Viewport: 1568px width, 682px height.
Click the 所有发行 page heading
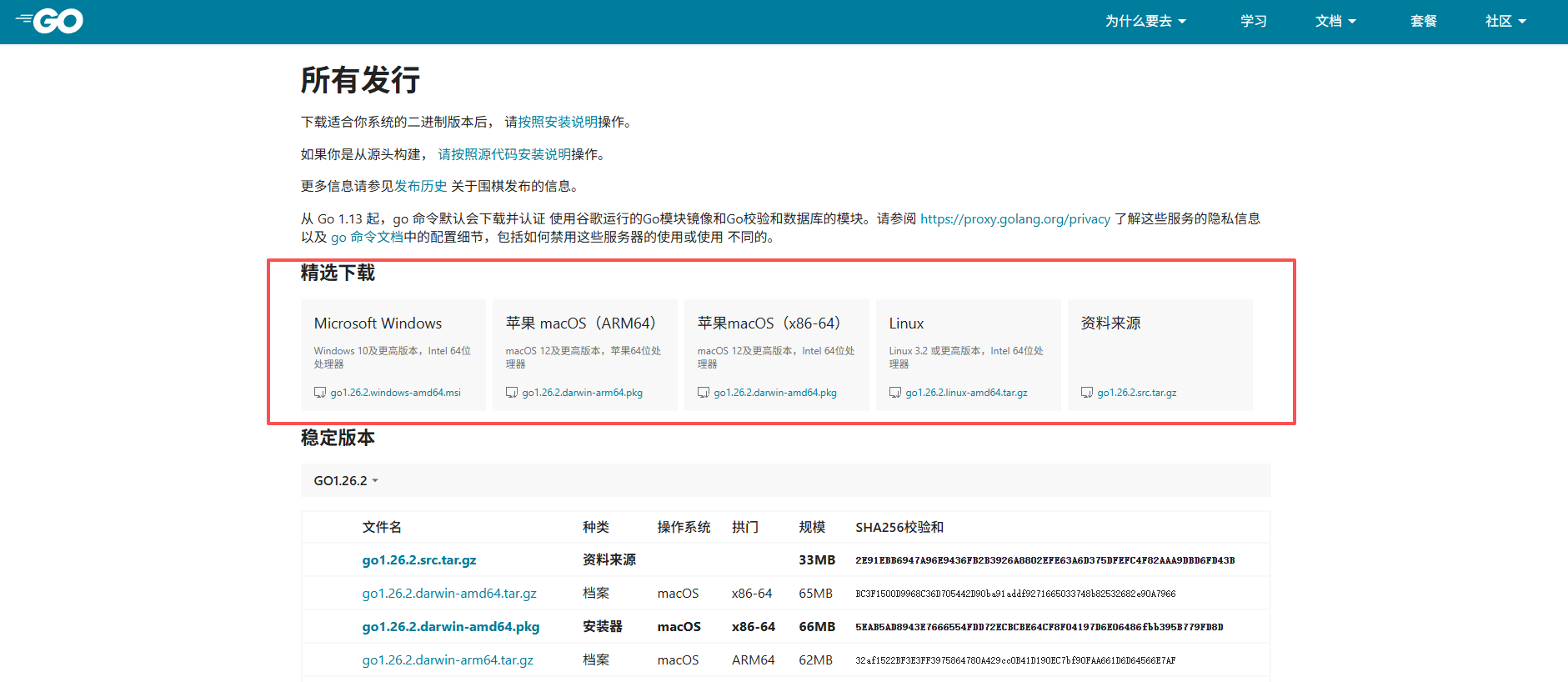(x=360, y=80)
